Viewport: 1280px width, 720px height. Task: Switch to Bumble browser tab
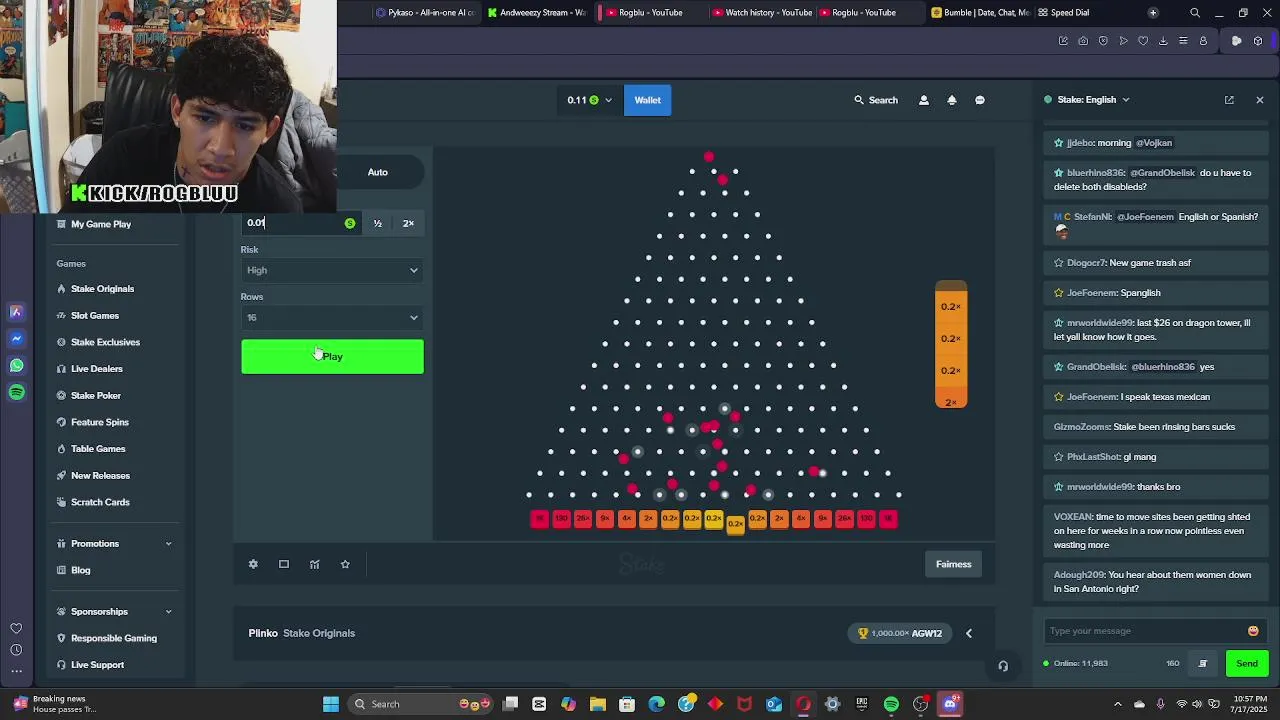click(980, 13)
